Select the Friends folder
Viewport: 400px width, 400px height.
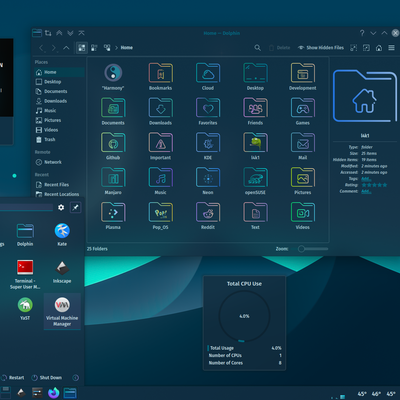point(255,112)
